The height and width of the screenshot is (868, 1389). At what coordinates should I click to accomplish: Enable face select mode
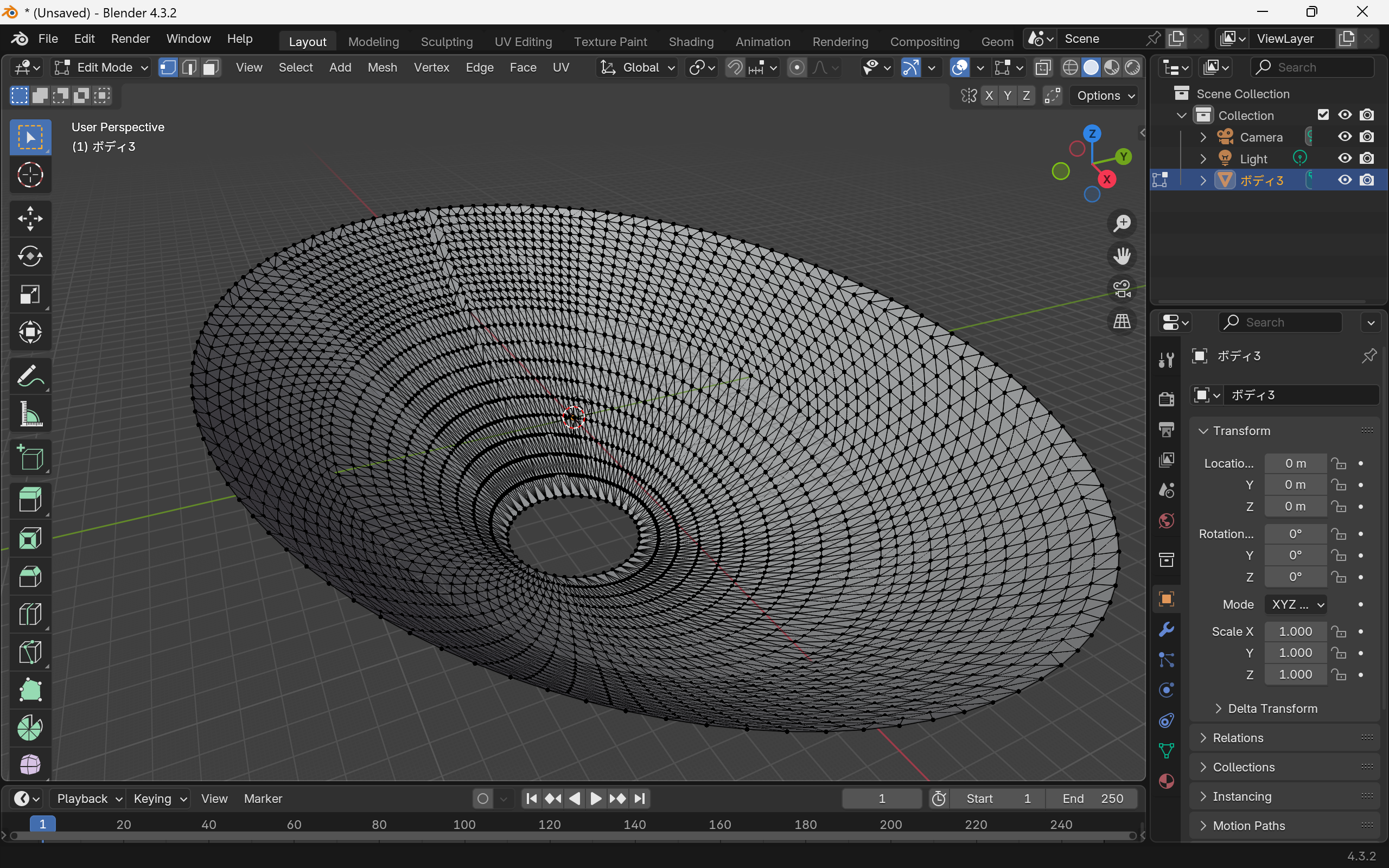point(211,68)
